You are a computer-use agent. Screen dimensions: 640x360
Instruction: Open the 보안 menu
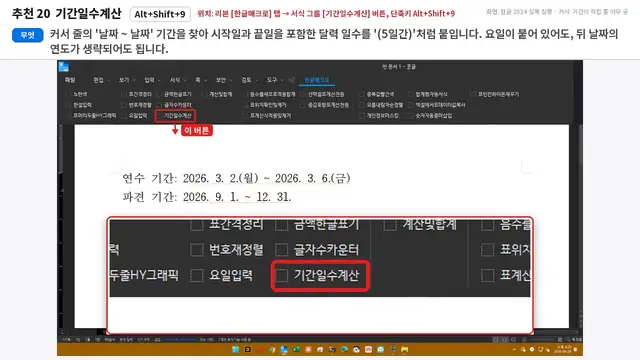tap(221, 80)
